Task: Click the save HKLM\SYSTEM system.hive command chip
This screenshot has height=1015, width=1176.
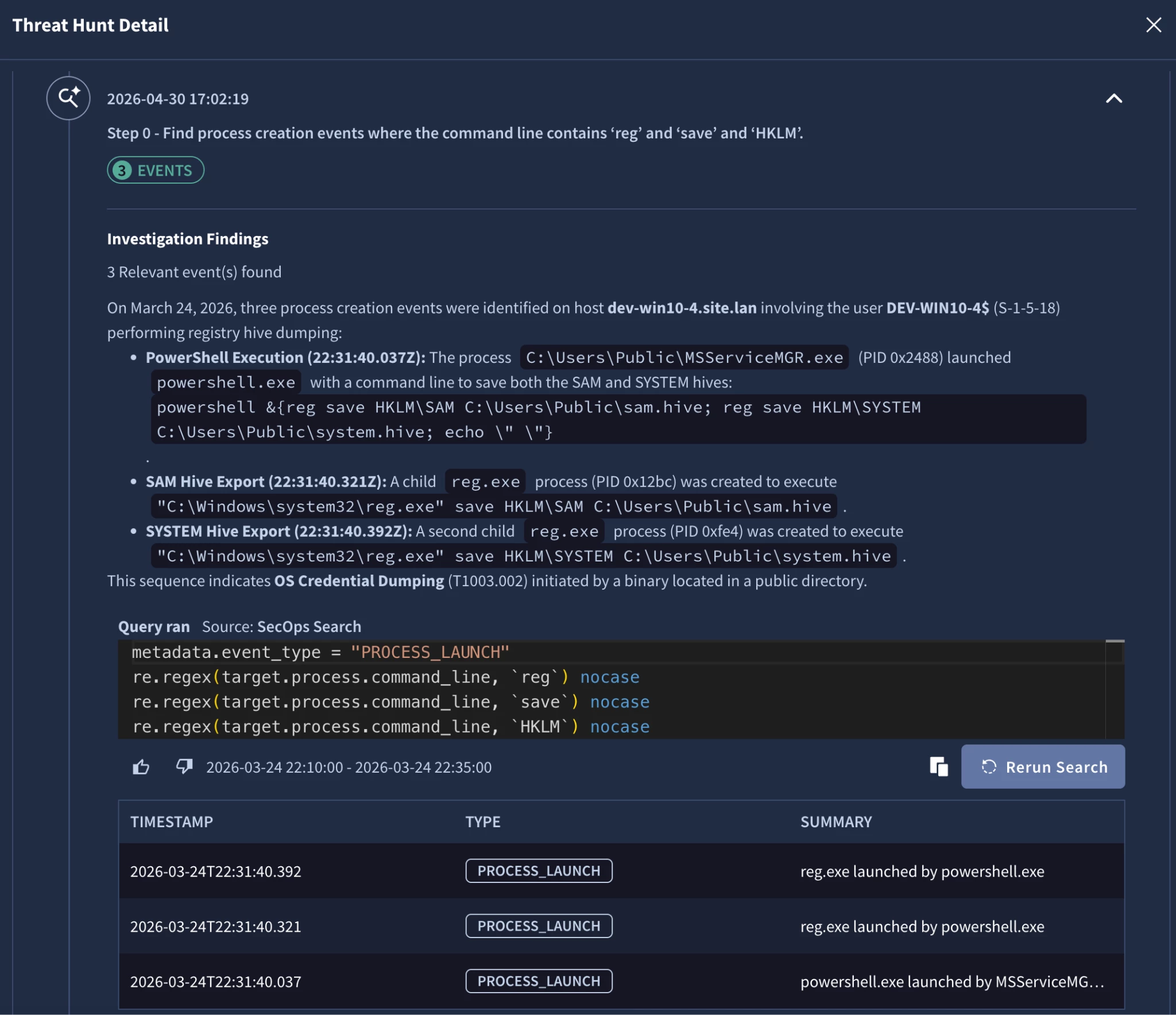Action: click(524, 556)
